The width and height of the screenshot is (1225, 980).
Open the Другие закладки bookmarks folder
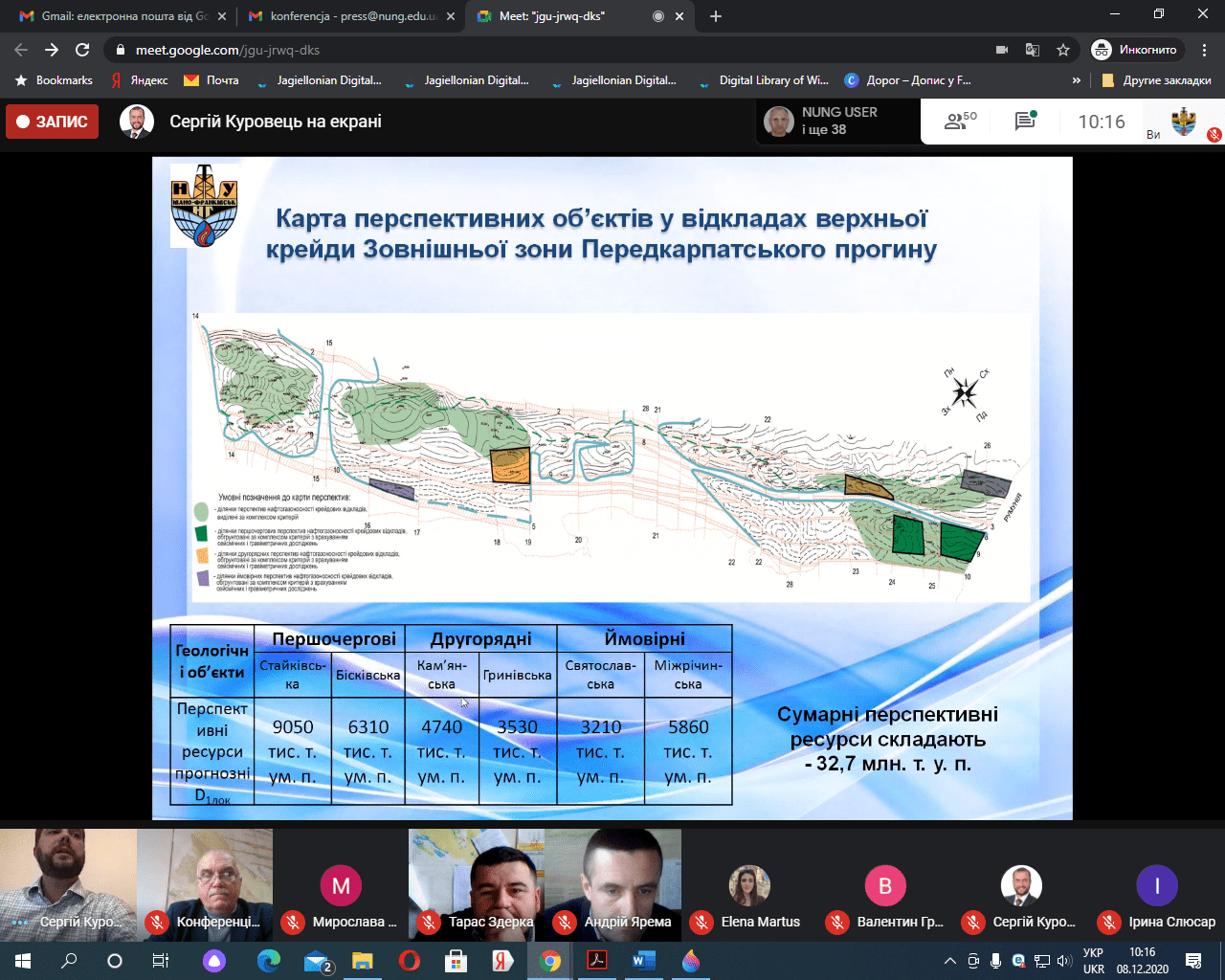1157,80
